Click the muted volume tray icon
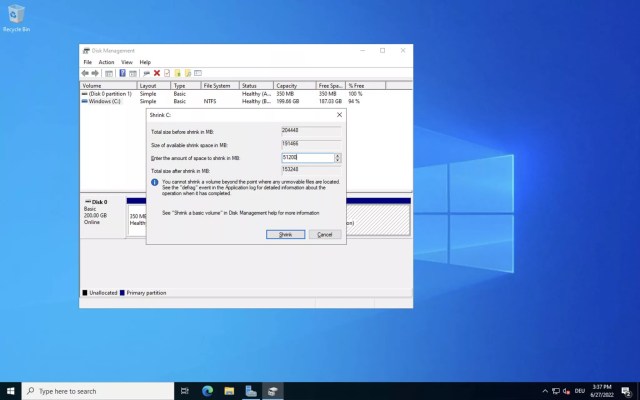640x400 pixels. pyautogui.click(x=566, y=391)
